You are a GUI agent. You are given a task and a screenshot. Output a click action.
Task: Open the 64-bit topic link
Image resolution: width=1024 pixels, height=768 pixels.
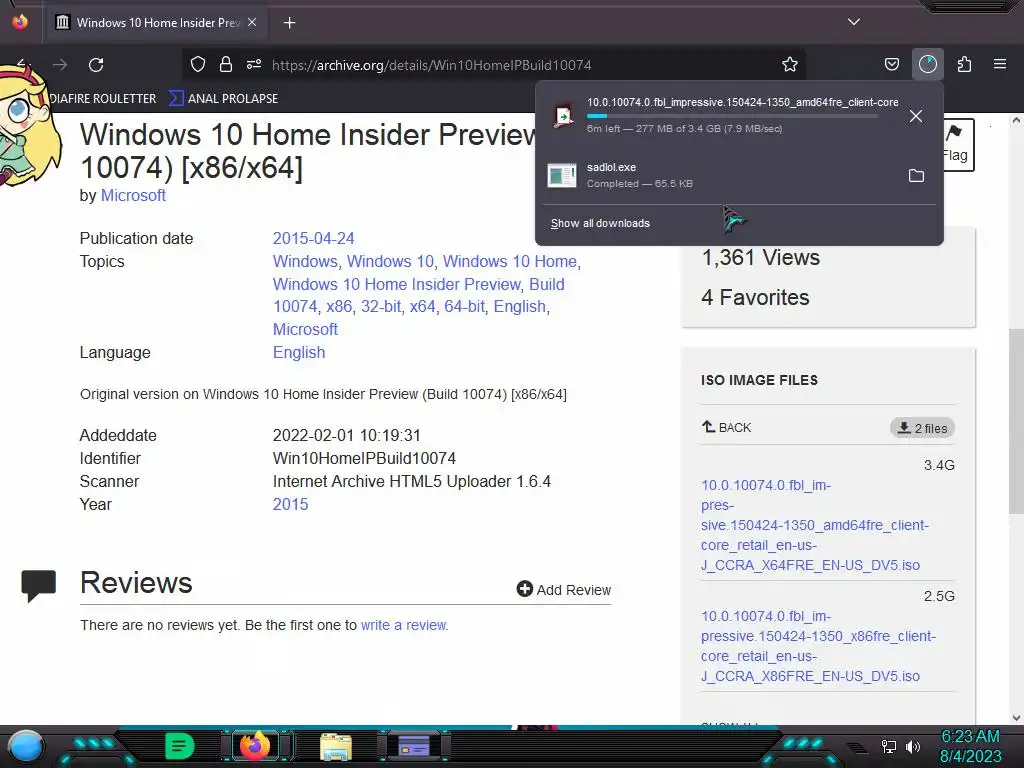(x=464, y=306)
